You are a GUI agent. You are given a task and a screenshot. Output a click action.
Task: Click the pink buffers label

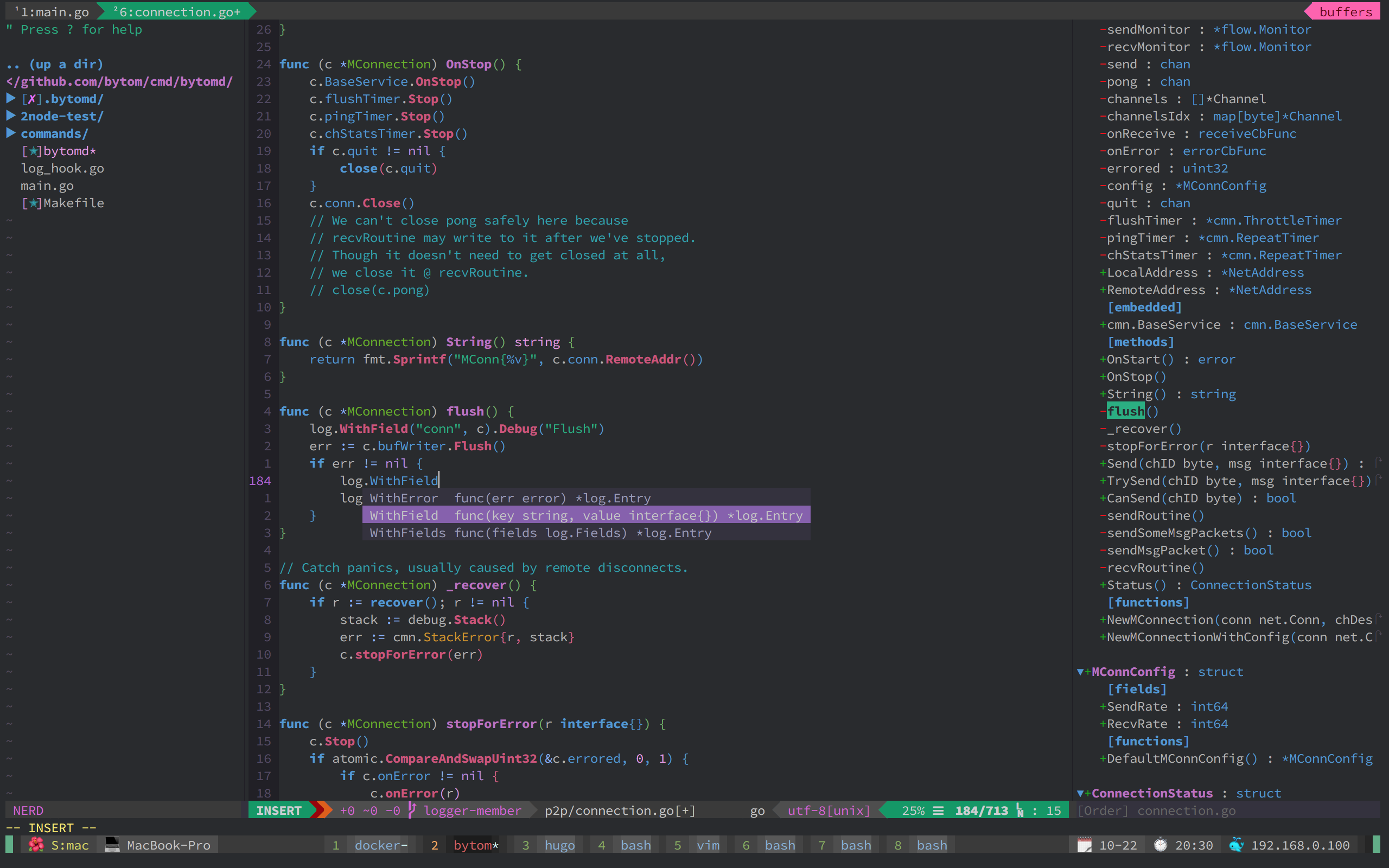(1346, 11)
